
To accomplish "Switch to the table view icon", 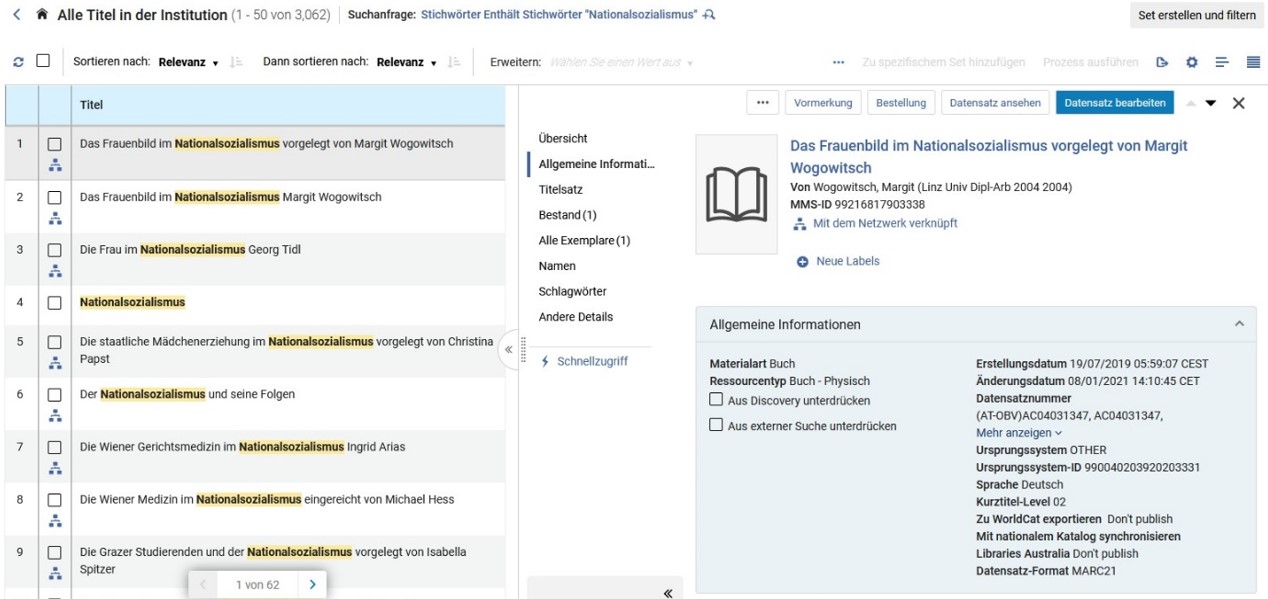I will pos(1253,62).
